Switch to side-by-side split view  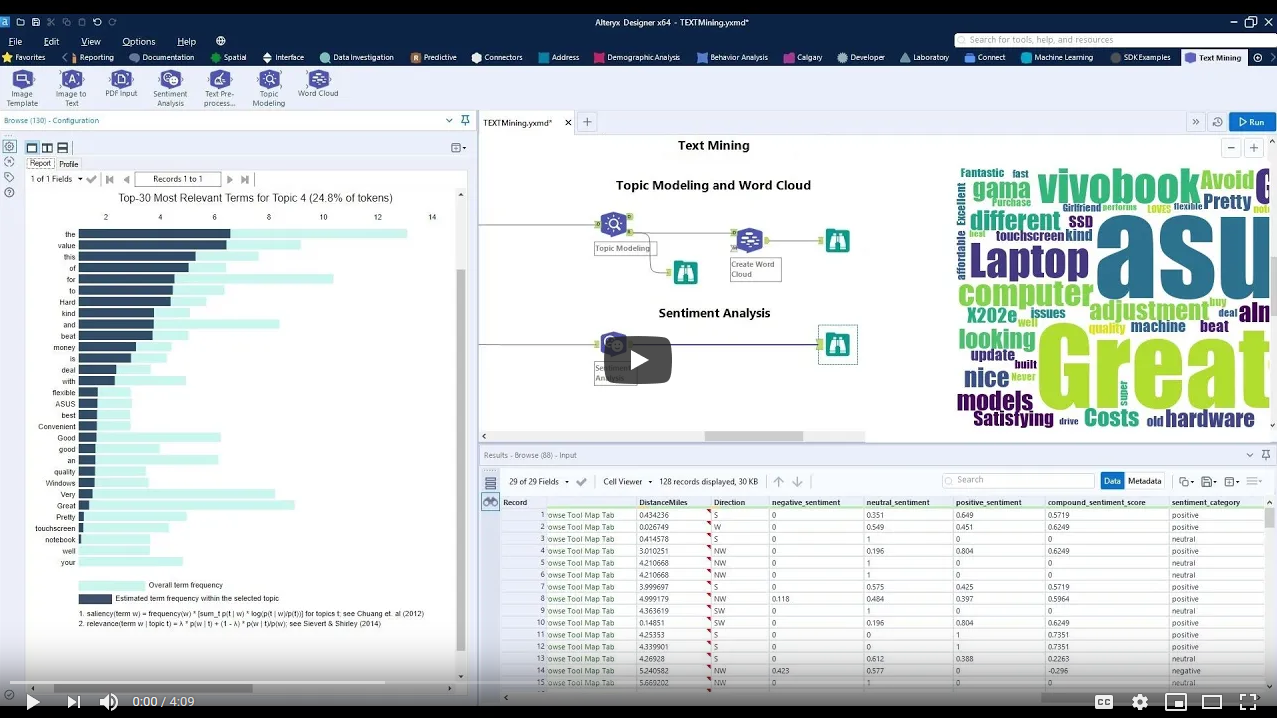pos(47,147)
